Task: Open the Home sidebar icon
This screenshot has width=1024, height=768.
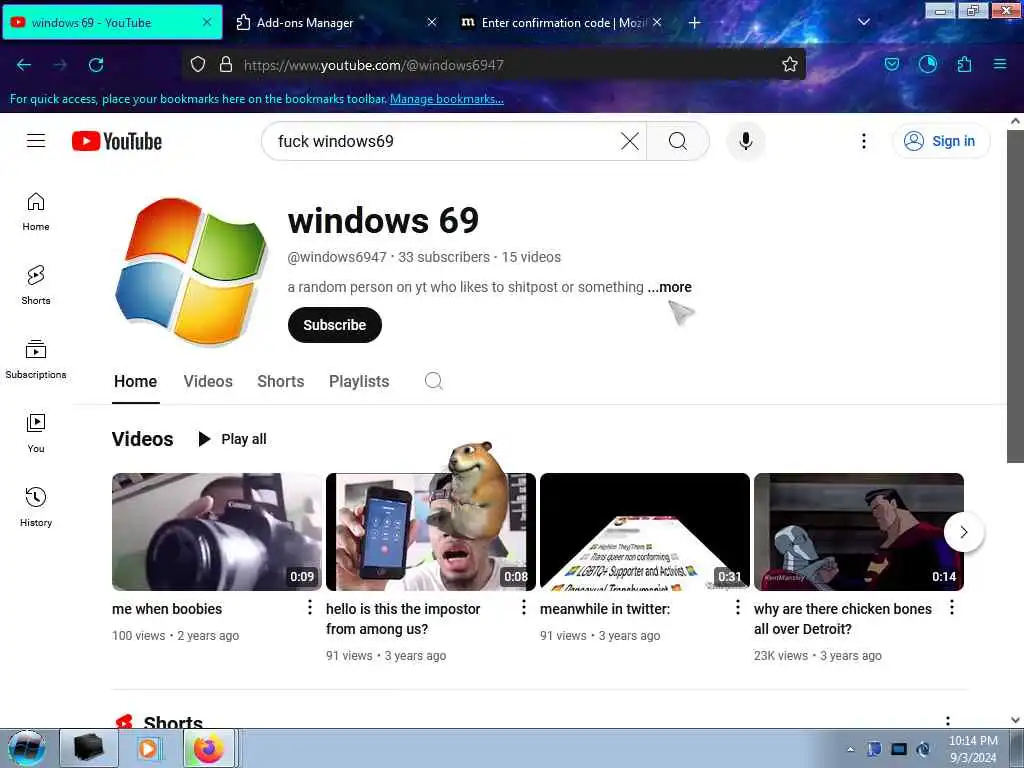Action: click(x=36, y=212)
